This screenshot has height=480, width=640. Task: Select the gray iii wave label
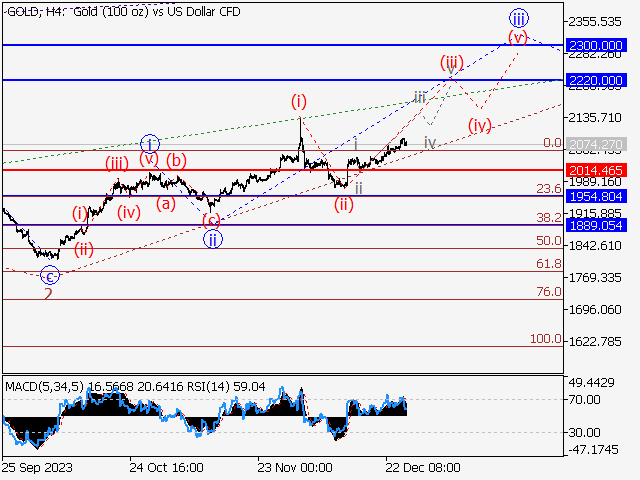pos(420,97)
